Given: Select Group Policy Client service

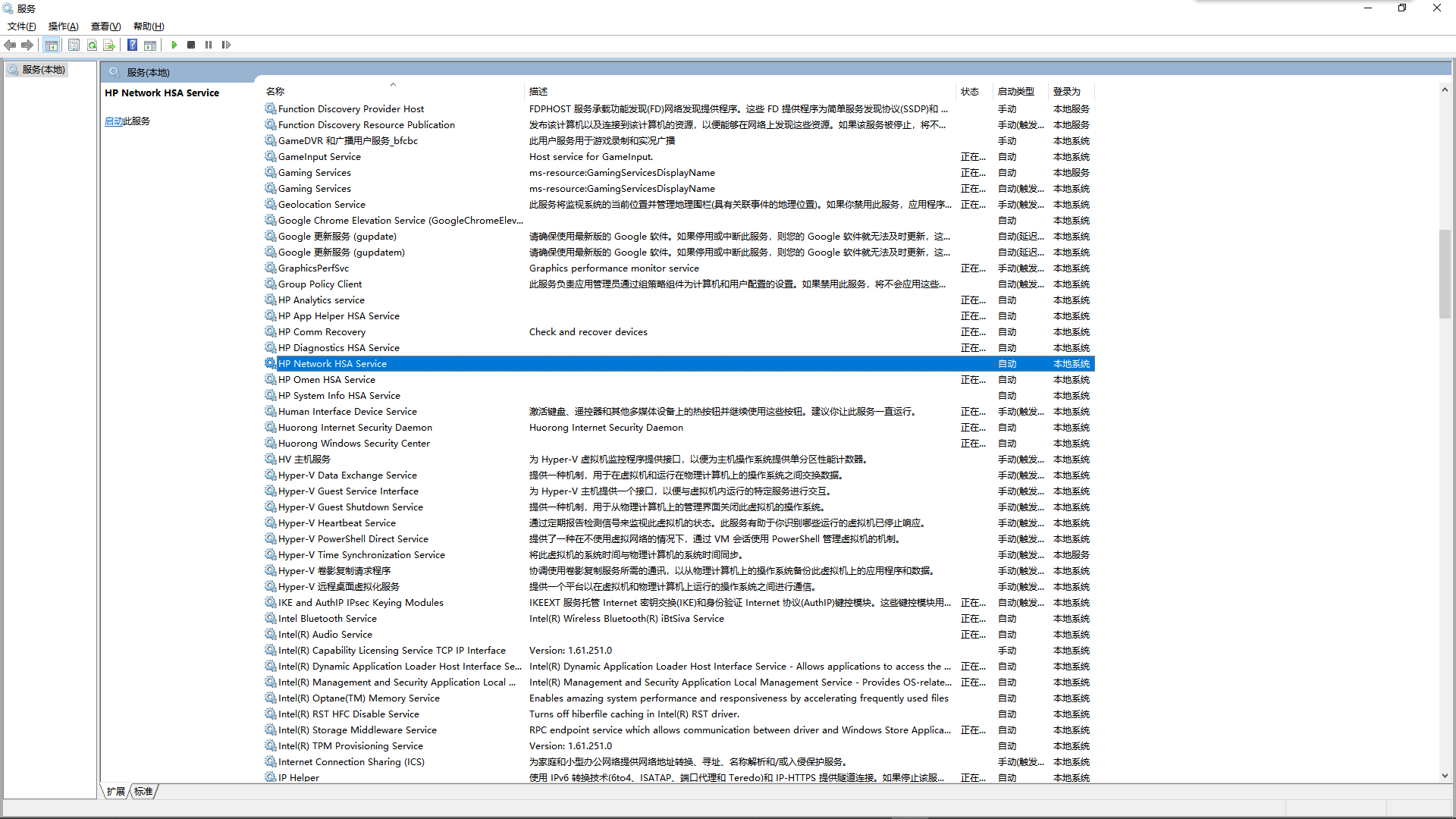Looking at the screenshot, I should pos(679,284).
